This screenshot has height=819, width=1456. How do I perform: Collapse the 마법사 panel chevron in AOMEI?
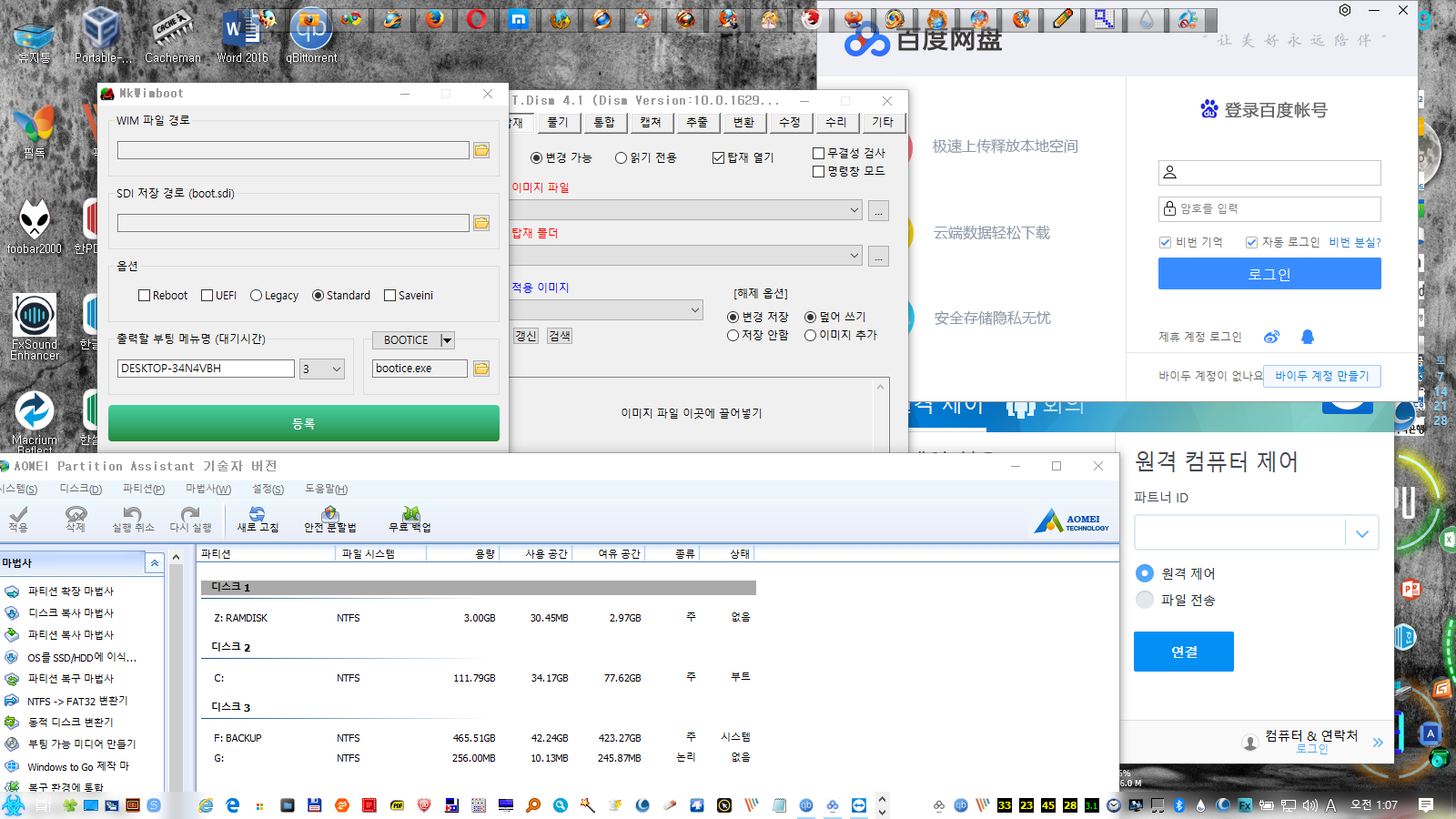[x=155, y=563]
